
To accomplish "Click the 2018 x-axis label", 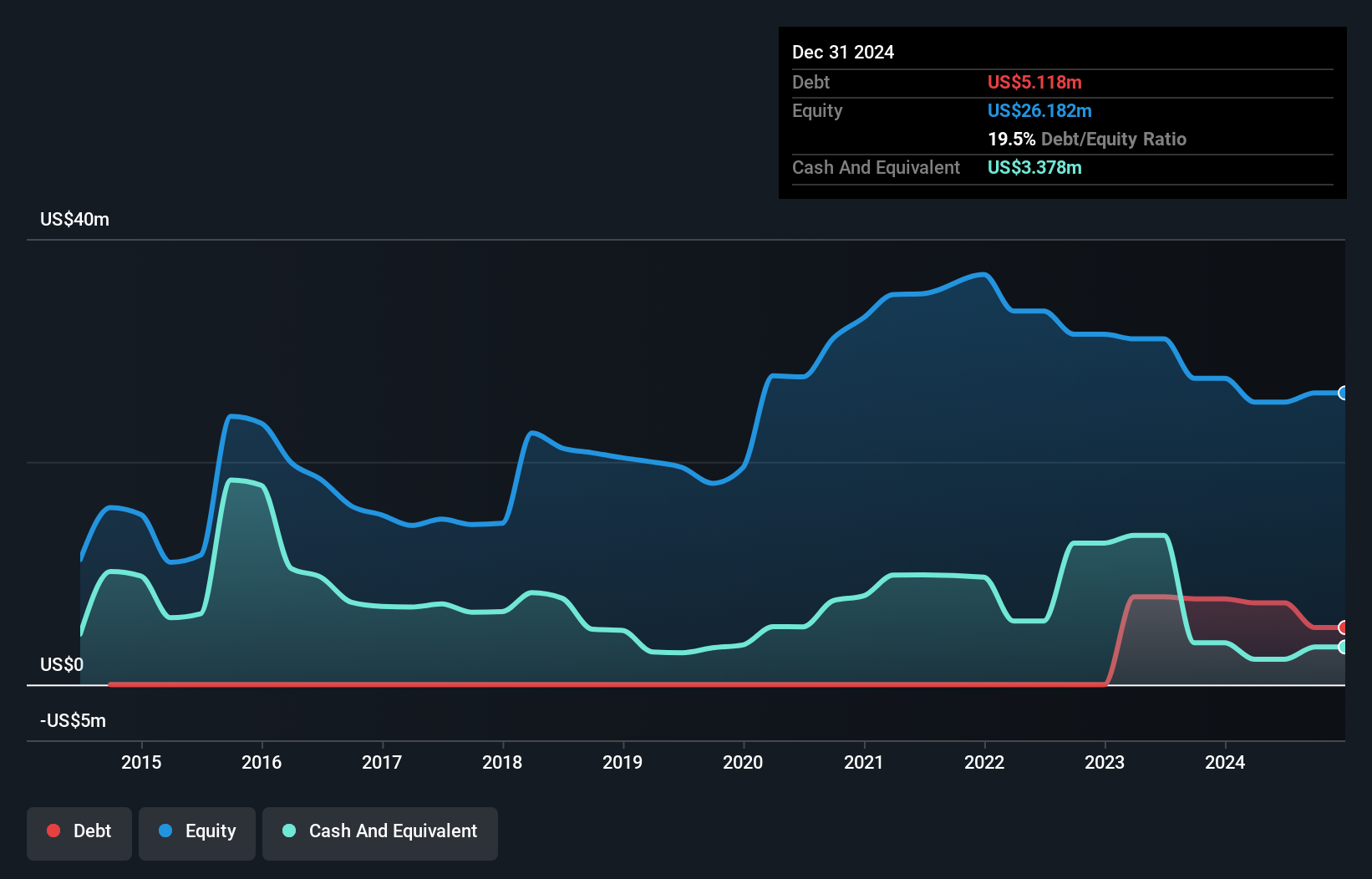I will pyautogui.click(x=502, y=762).
